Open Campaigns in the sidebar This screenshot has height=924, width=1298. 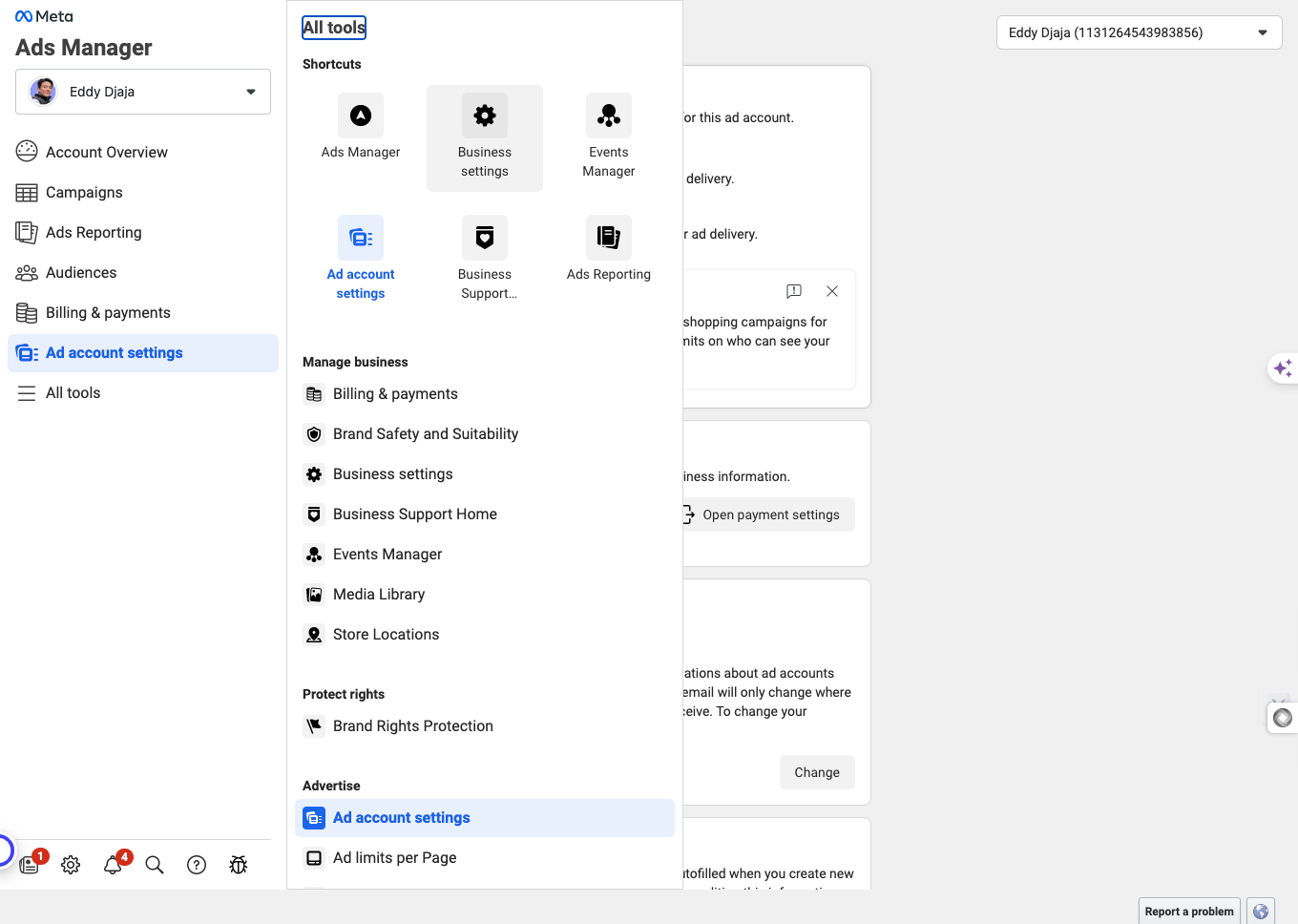143,192
